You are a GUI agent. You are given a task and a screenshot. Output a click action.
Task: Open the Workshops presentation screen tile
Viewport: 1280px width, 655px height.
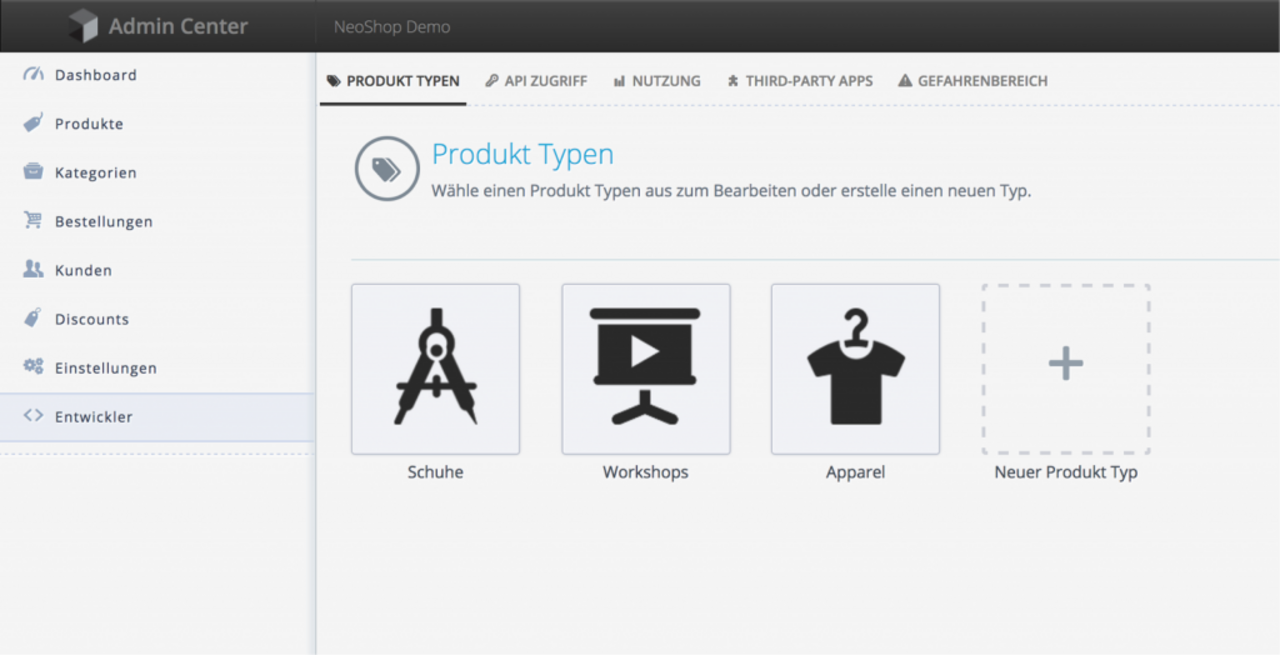(645, 369)
